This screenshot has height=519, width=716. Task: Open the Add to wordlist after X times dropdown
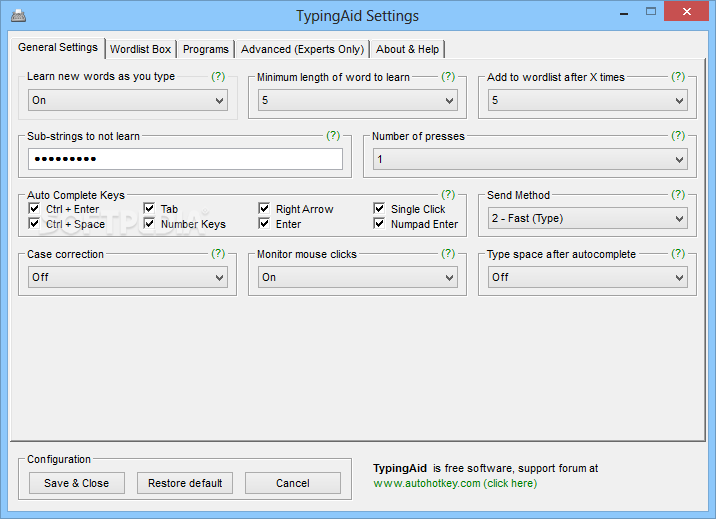pyautogui.click(x=588, y=100)
